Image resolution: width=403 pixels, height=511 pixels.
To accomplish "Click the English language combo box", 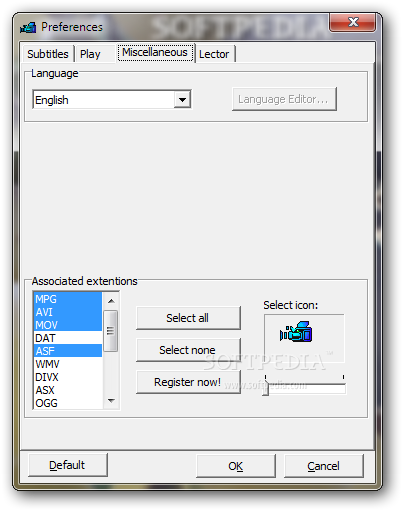I will 112,99.
